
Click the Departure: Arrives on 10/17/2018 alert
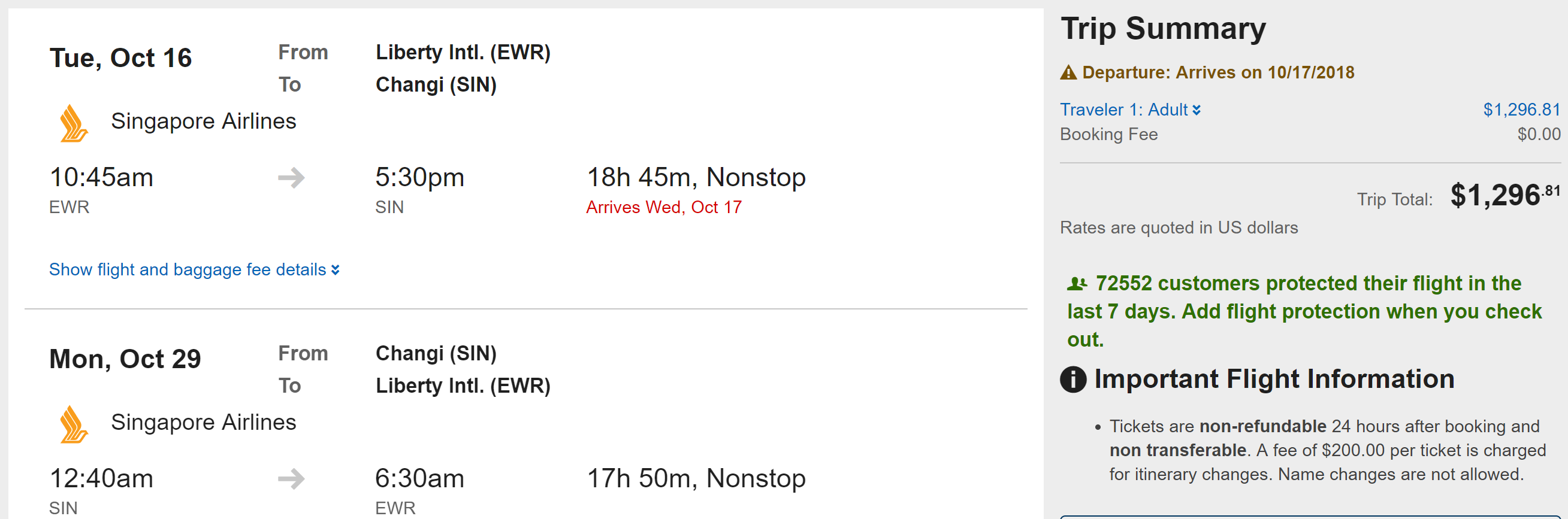pos(1217,73)
